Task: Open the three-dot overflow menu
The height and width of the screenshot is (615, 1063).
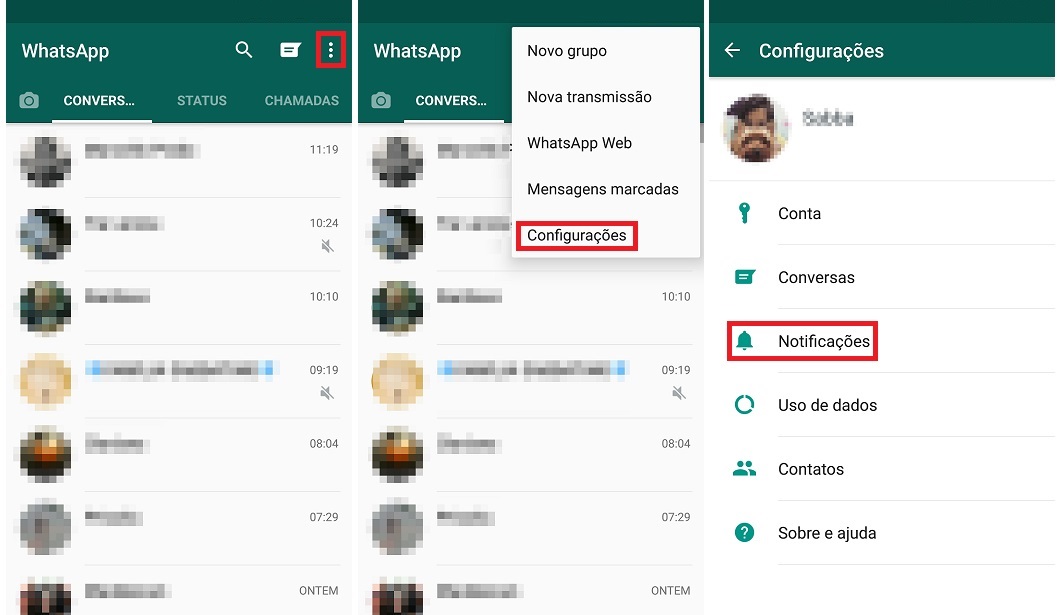Action: click(x=330, y=49)
